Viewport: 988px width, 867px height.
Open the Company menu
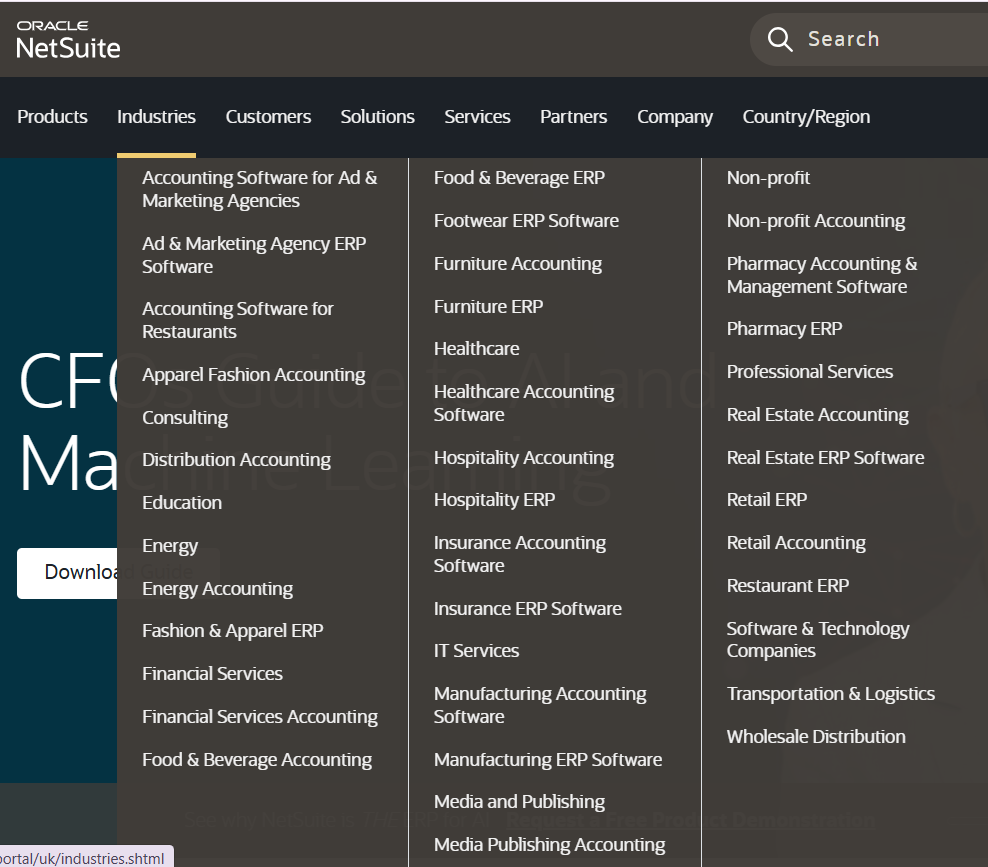[675, 117]
